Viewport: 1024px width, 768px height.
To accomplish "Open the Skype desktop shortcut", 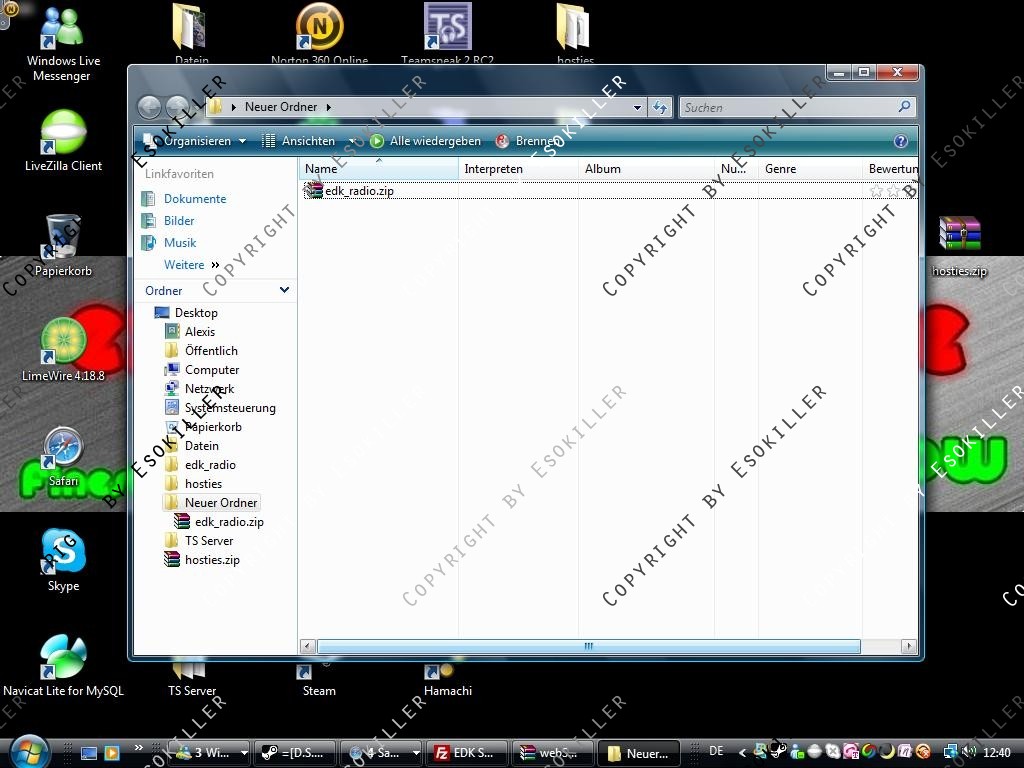I will 63,553.
